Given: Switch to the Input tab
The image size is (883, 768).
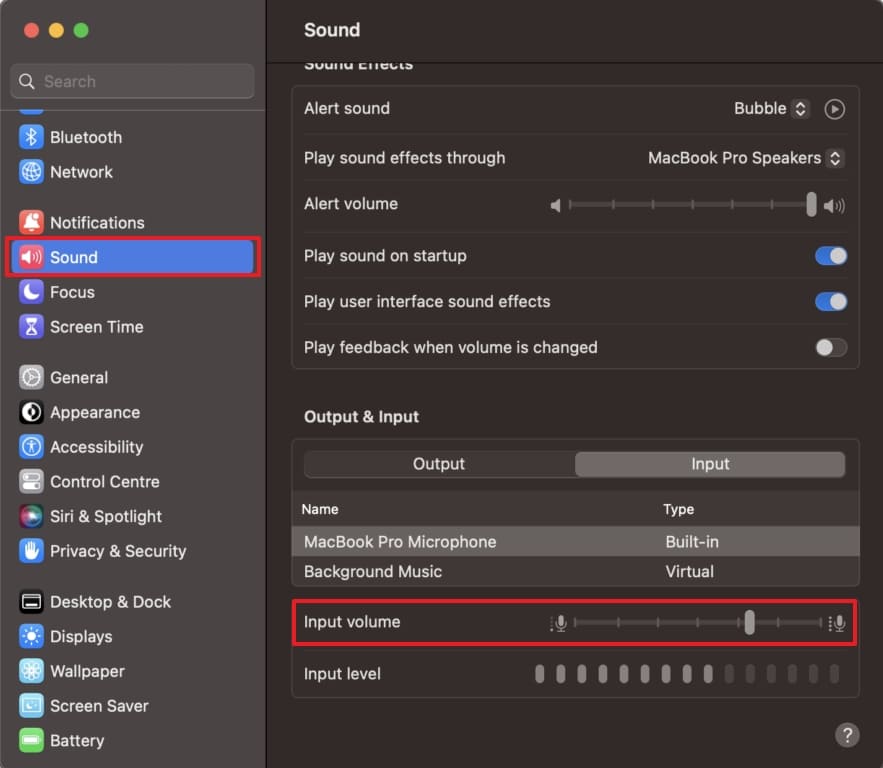Looking at the screenshot, I should (710, 464).
